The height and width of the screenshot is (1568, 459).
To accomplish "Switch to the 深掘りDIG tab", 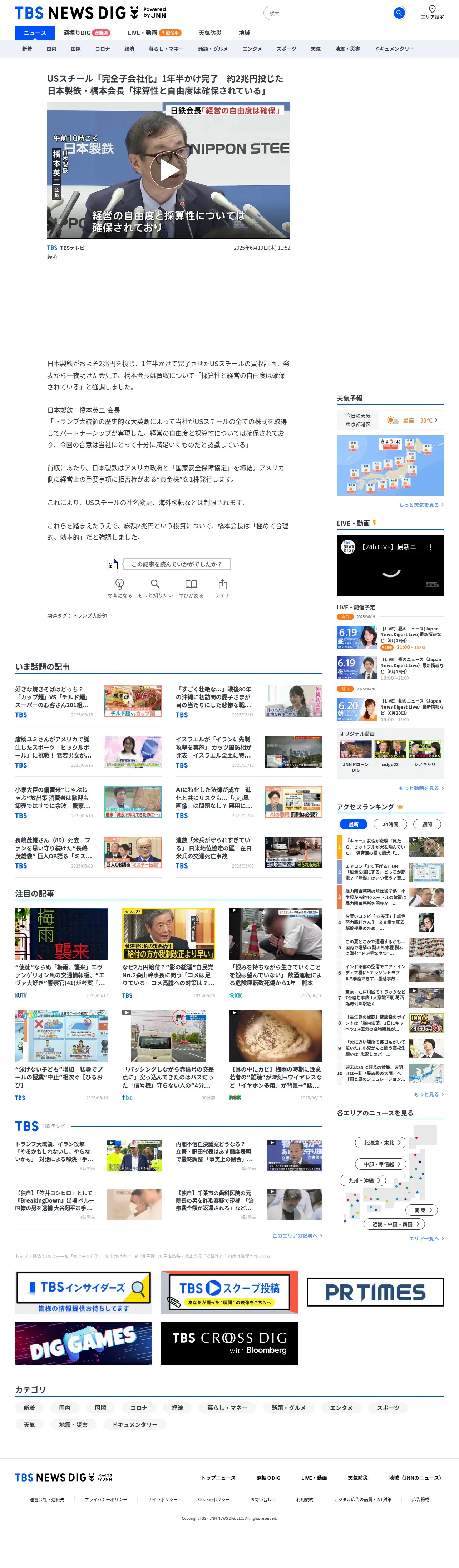I will pyautogui.click(x=86, y=33).
